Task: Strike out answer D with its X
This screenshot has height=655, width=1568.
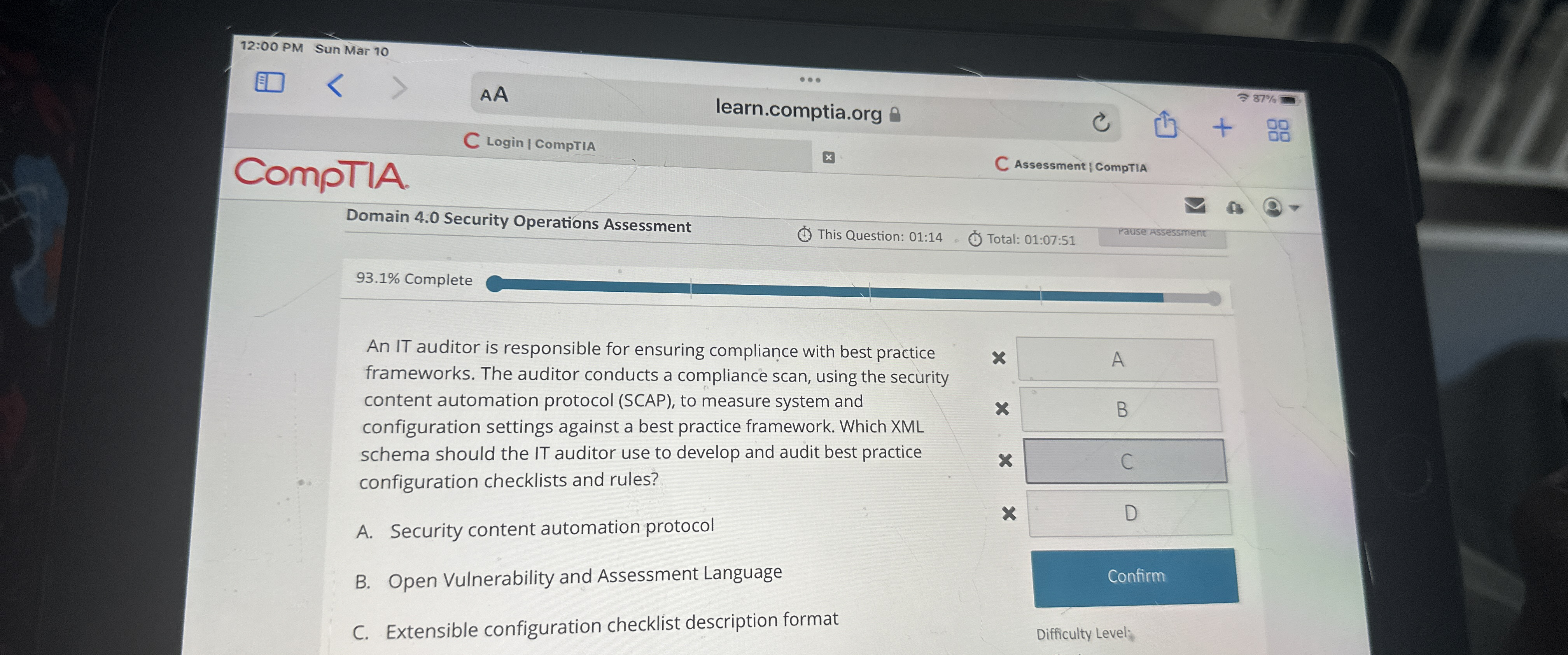Action: click(x=1009, y=514)
